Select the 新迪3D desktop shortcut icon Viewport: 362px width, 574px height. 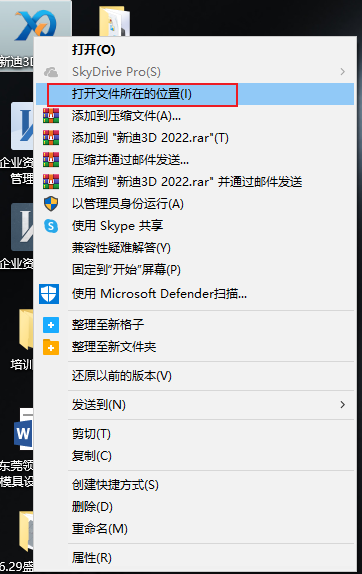coord(36,26)
